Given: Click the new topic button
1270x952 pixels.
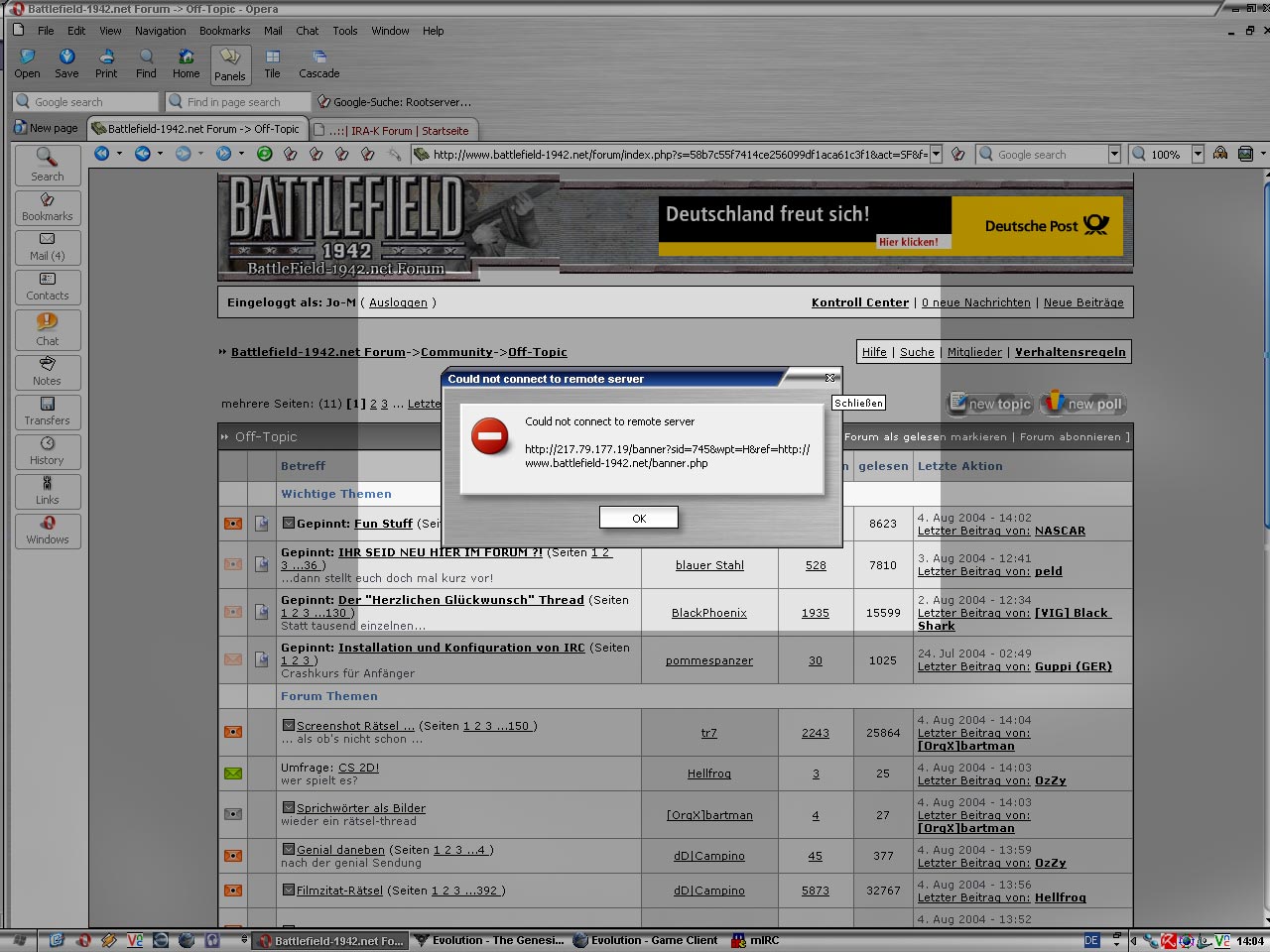Looking at the screenshot, I should coord(990,403).
